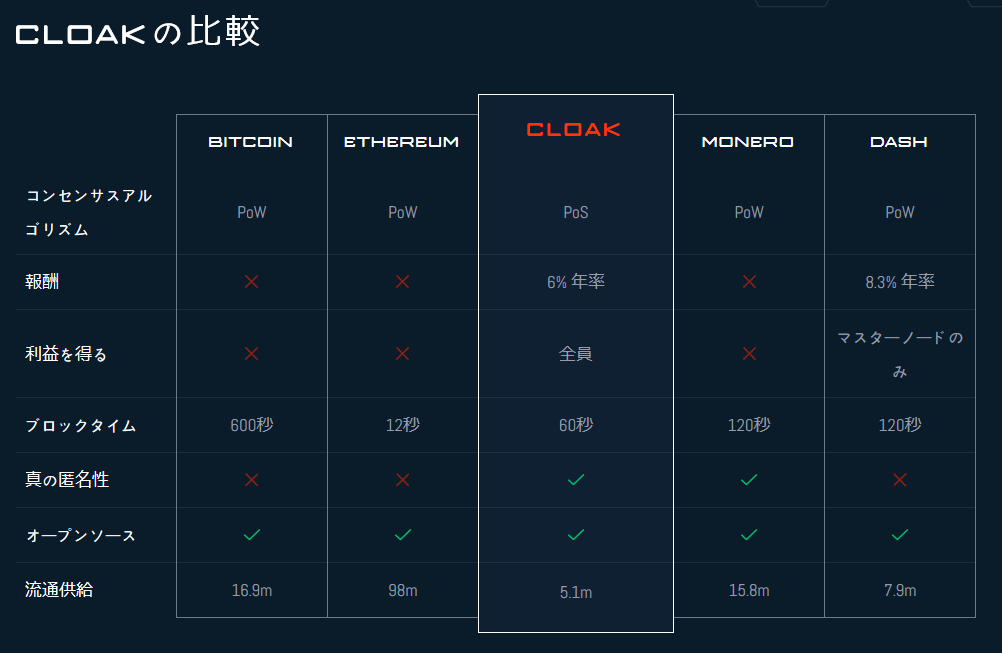
Task: Click the red X for Ethereum 利益を得る
Action: click(402, 353)
